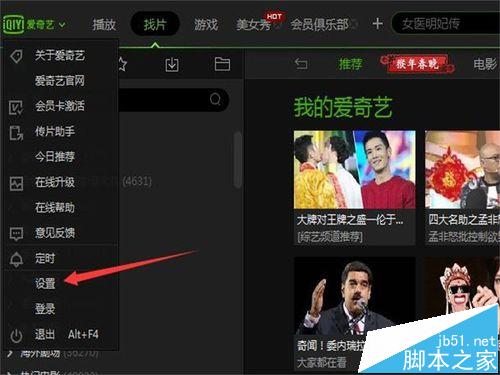The width and height of the screenshot is (500, 375).
Task: Click the chat bubble icon beside 意见反馈
Action: pos(16,234)
